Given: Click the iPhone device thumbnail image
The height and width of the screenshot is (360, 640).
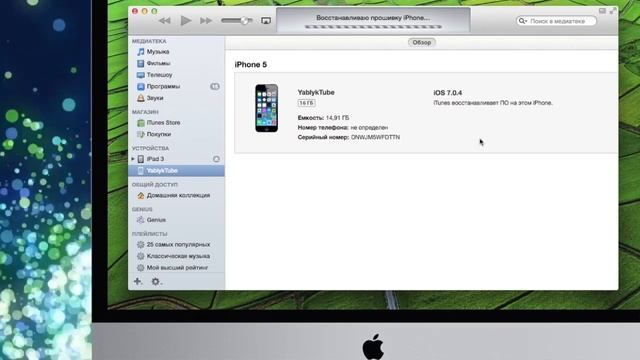Looking at the screenshot, I should [x=267, y=108].
